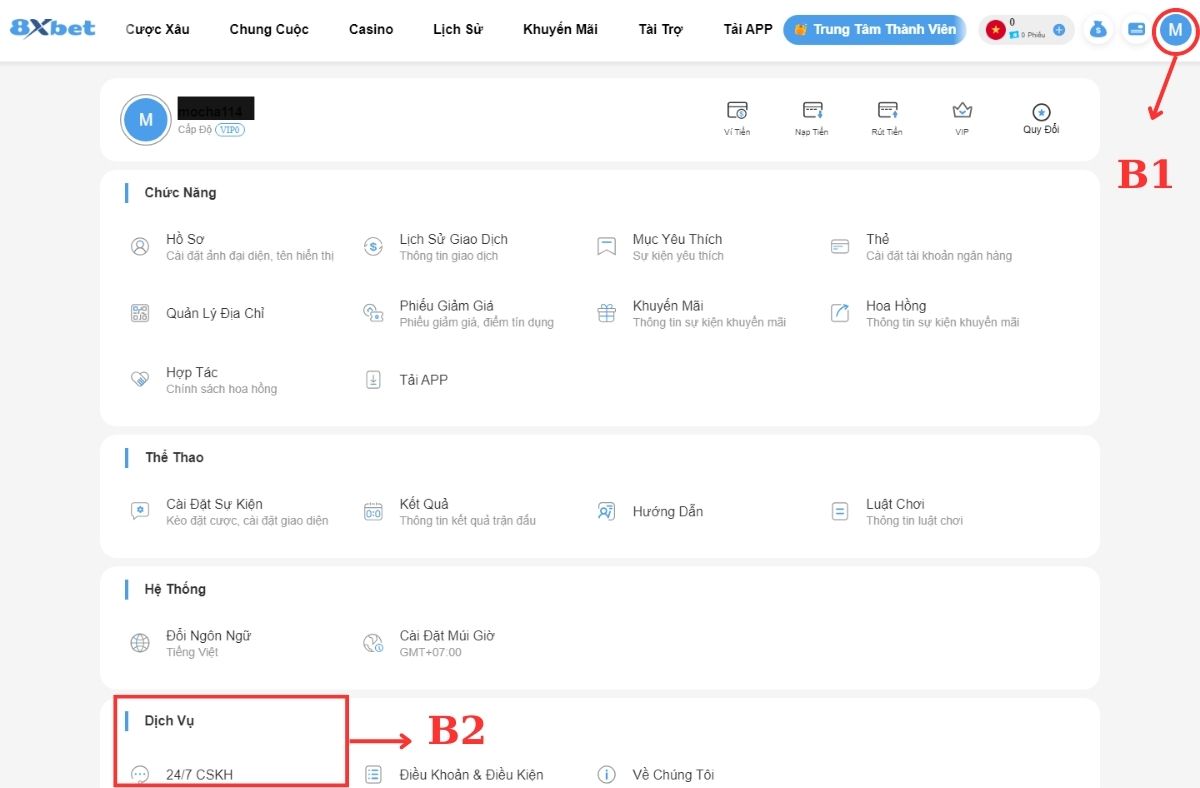Viewport: 1200px width, 788px height.
Task: Click the bank card icon in the header
Action: 1136,30
